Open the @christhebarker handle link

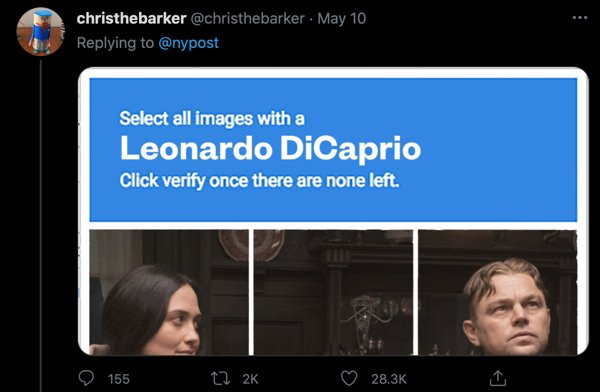click(247, 18)
